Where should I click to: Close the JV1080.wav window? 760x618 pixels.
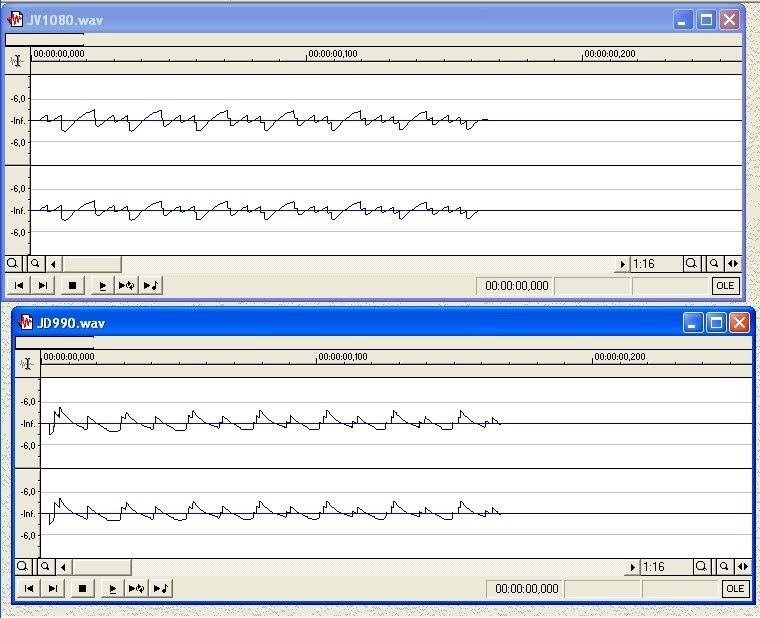(729, 20)
